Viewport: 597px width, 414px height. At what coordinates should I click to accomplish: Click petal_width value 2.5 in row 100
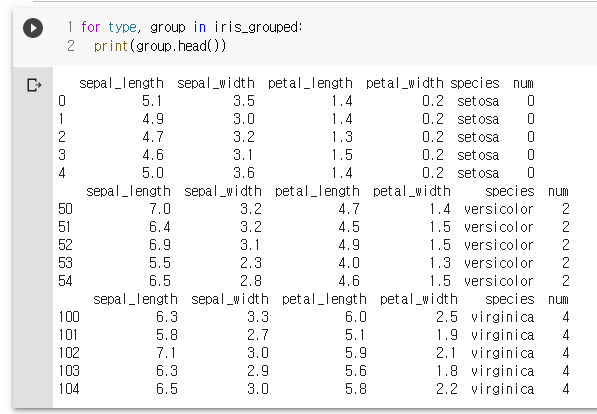click(x=447, y=316)
